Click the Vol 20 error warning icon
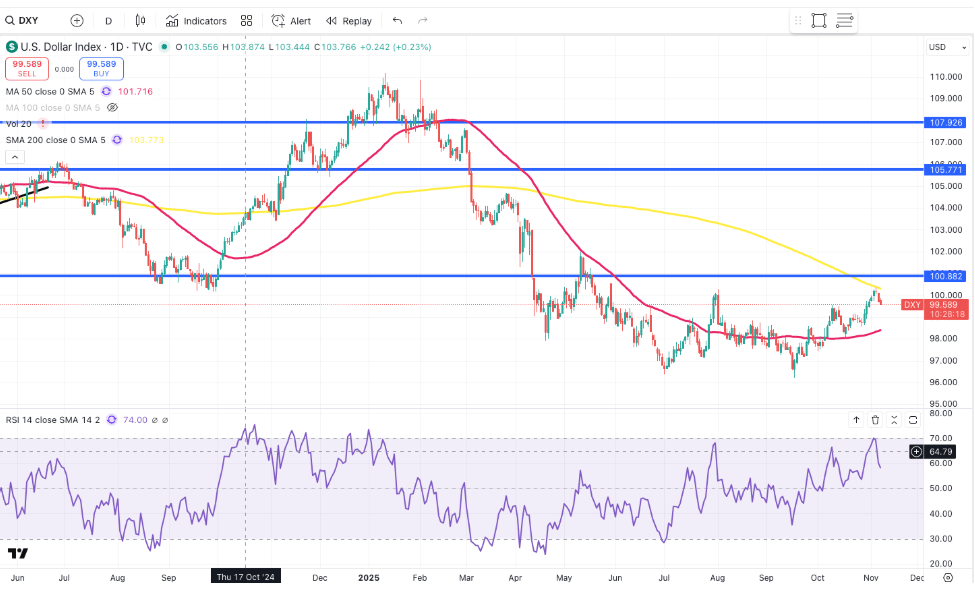This screenshot has width=975, height=594. 43,123
